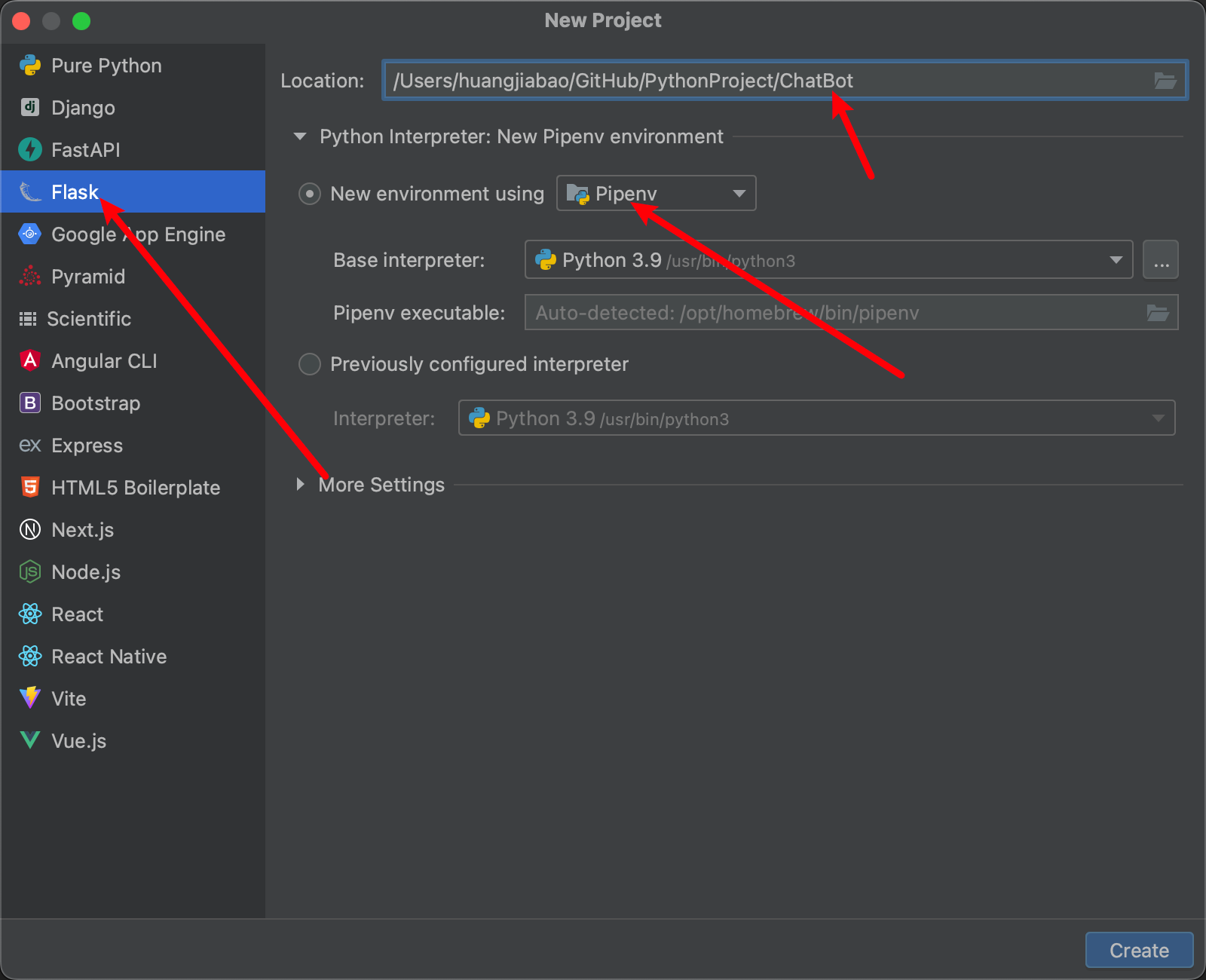This screenshot has width=1206, height=980.
Task: Open the disabled Interpreter dropdown
Action: 816,418
